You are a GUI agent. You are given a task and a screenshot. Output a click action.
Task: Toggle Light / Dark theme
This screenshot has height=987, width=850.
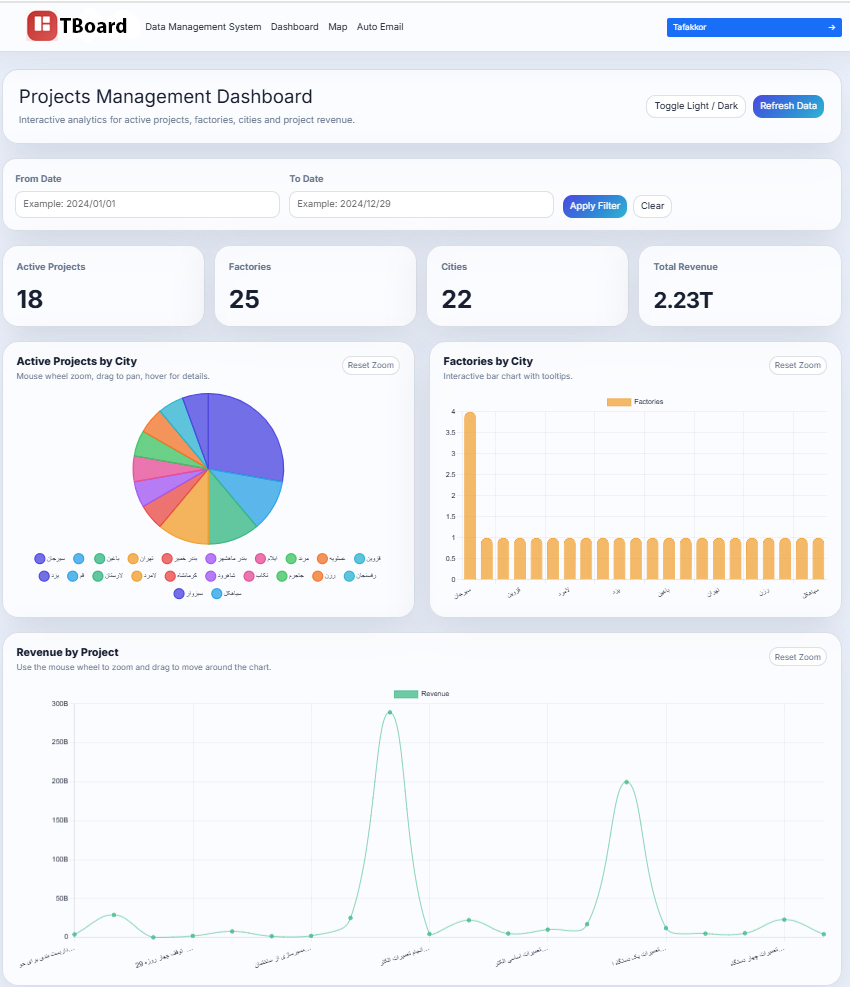pos(696,106)
